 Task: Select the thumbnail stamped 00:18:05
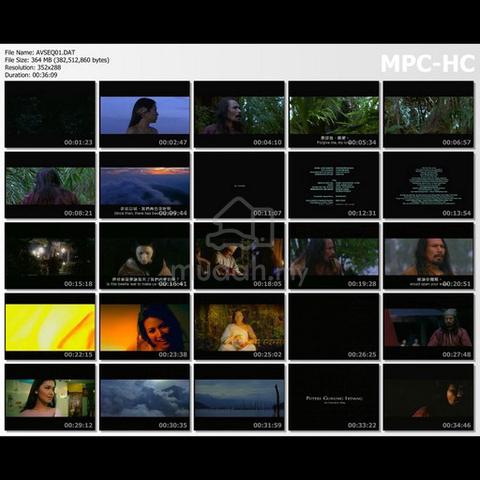[x=239, y=256]
